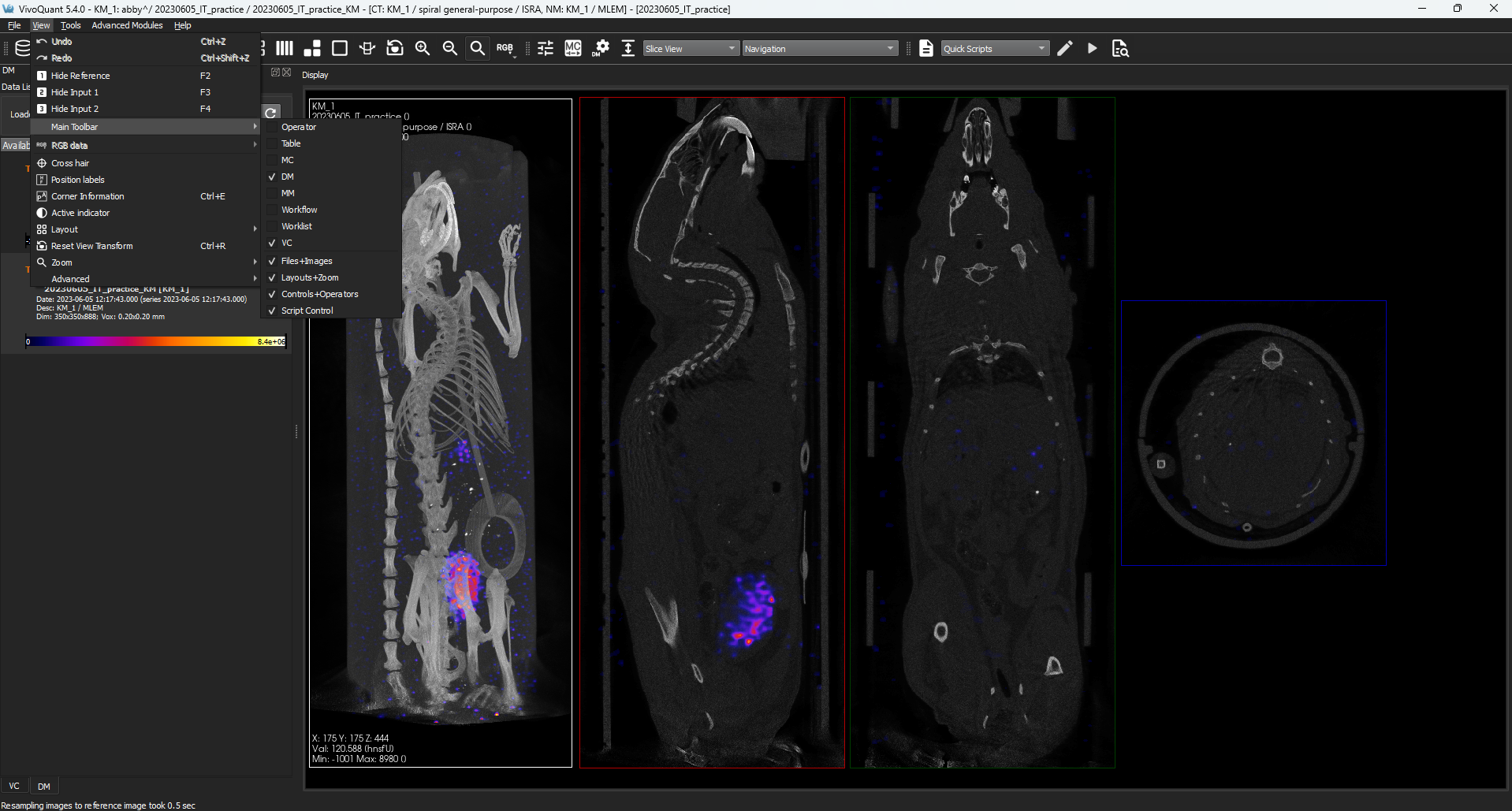Click the color palette gradient bar
The width and height of the screenshot is (1512, 811).
click(155, 341)
